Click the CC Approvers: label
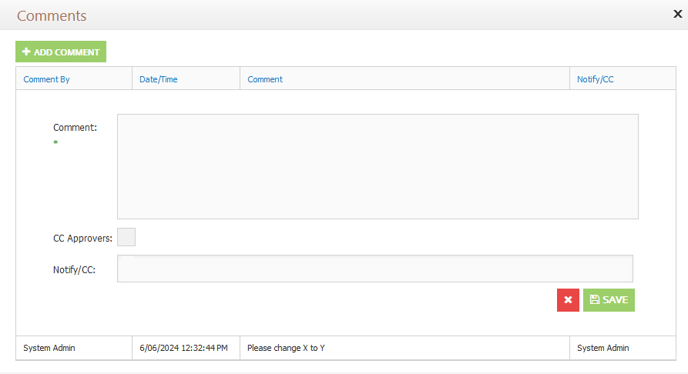Screen dimensions: 688x374 tap(82, 238)
